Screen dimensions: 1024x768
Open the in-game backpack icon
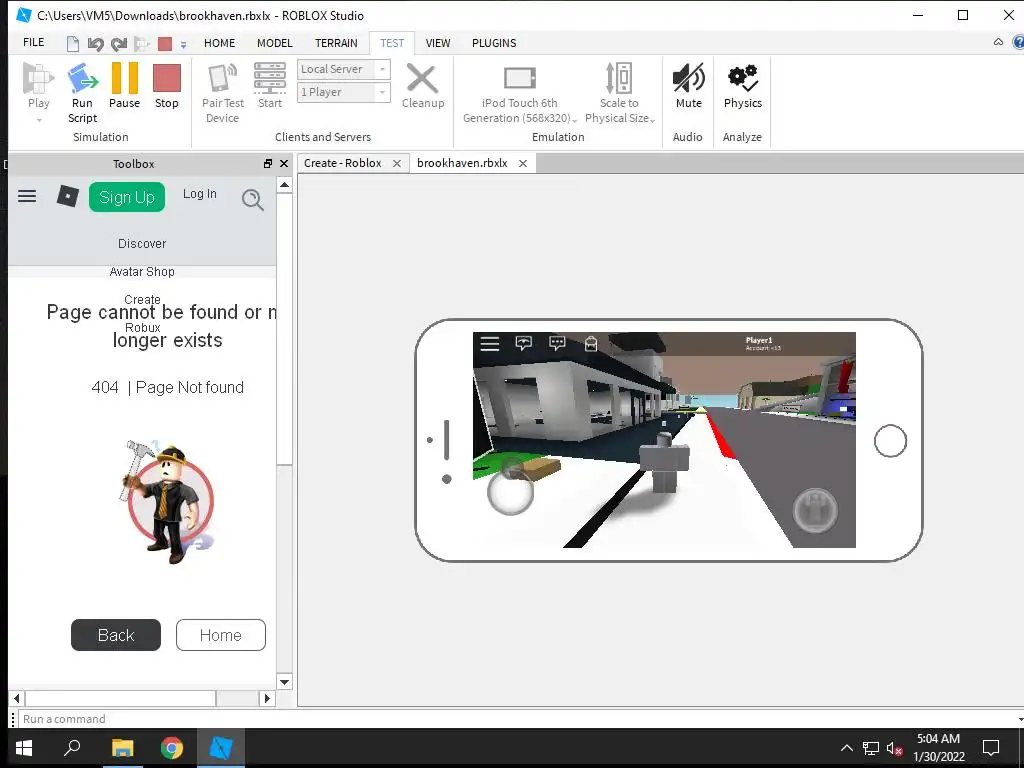591,344
